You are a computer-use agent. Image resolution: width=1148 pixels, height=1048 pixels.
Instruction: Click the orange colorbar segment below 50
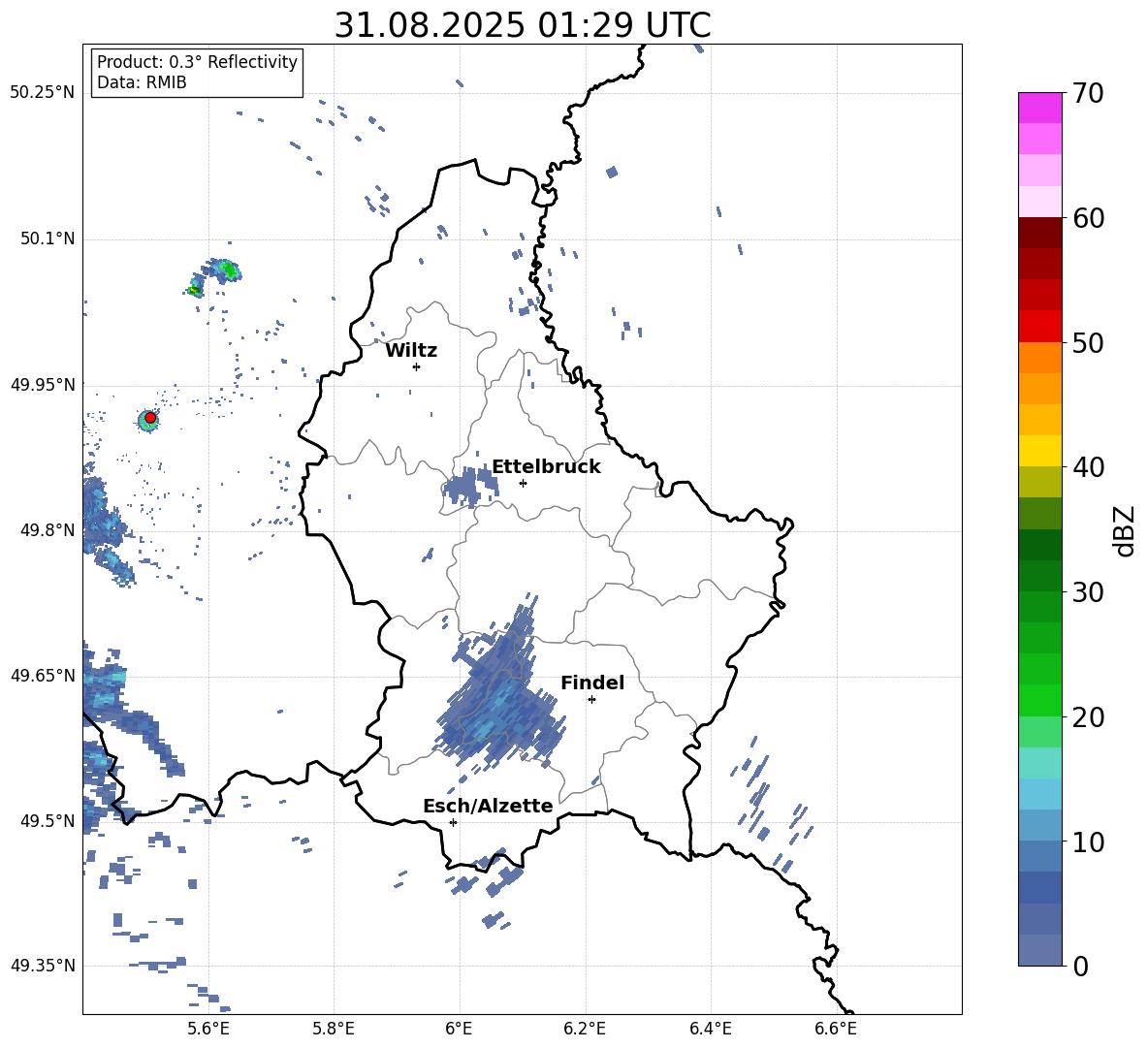1039,358
